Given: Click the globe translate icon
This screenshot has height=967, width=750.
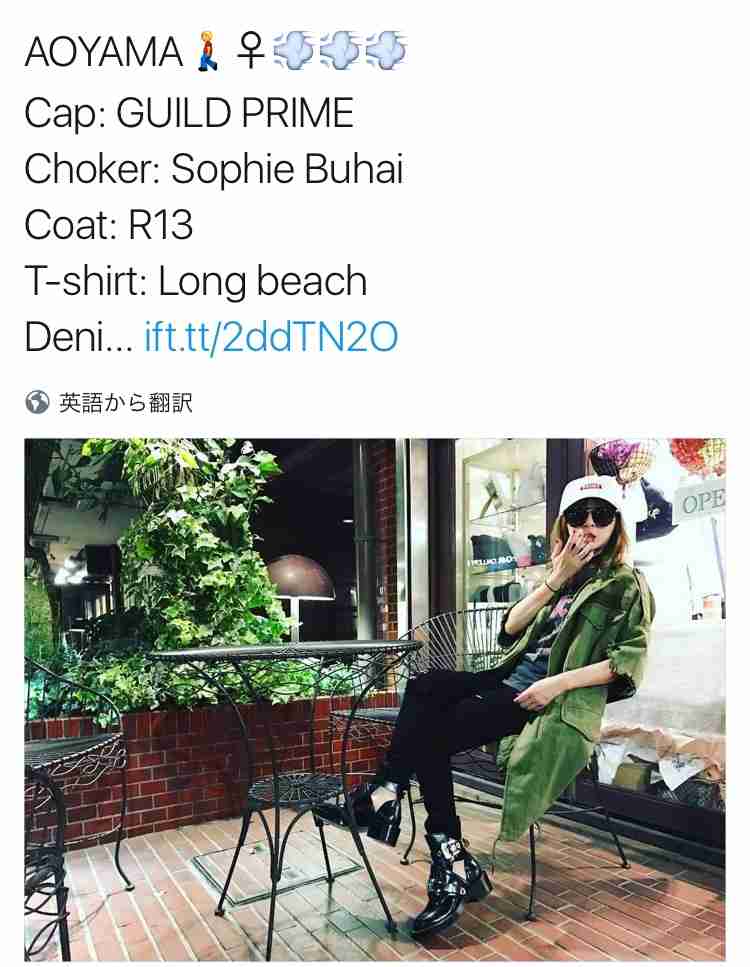Looking at the screenshot, I should tap(37, 402).
